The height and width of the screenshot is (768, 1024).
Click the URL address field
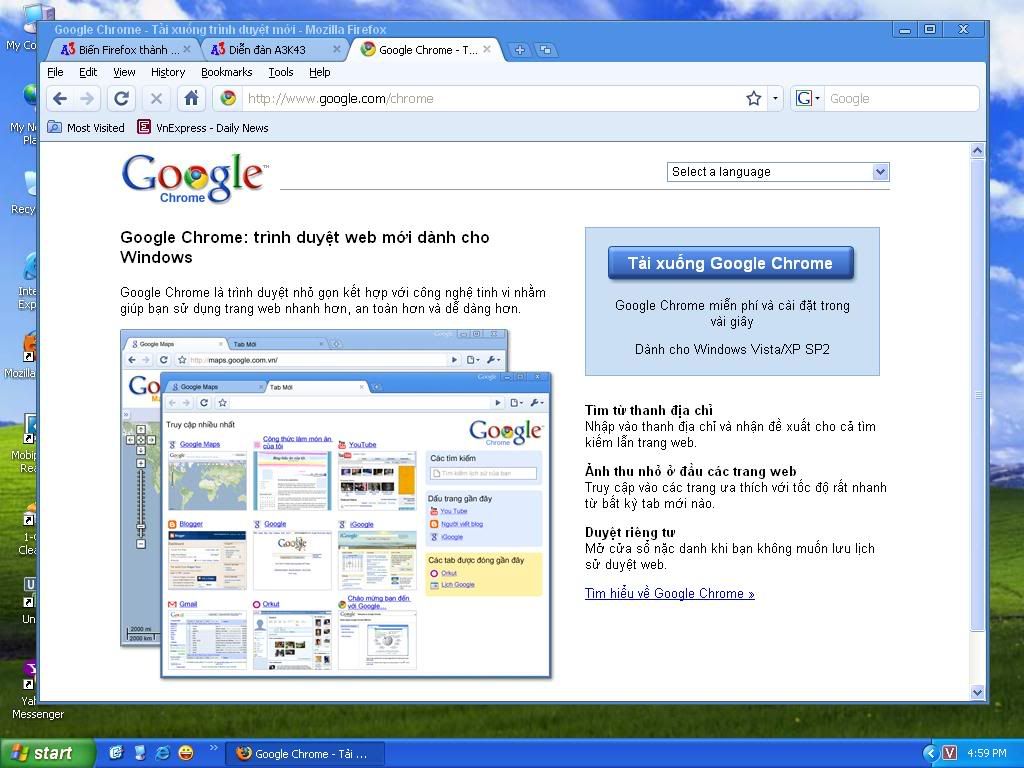tap(493, 99)
